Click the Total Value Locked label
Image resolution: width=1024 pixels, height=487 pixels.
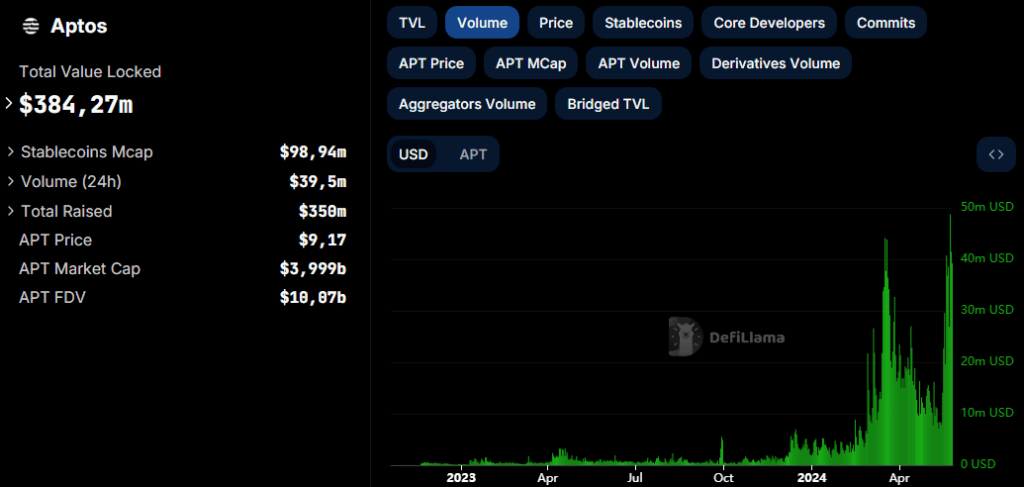(x=90, y=72)
